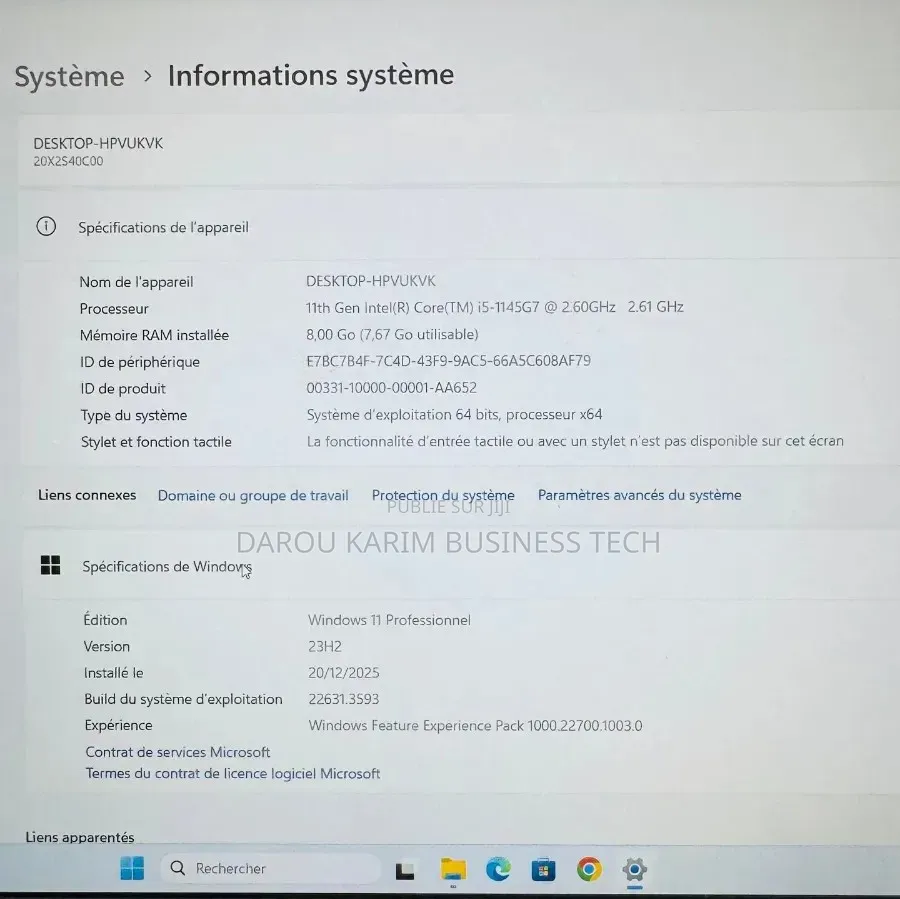Screen dimensions: 900x899
Task: Click the Liens apparentés heading
Action: pyautogui.click(x=80, y=837)
